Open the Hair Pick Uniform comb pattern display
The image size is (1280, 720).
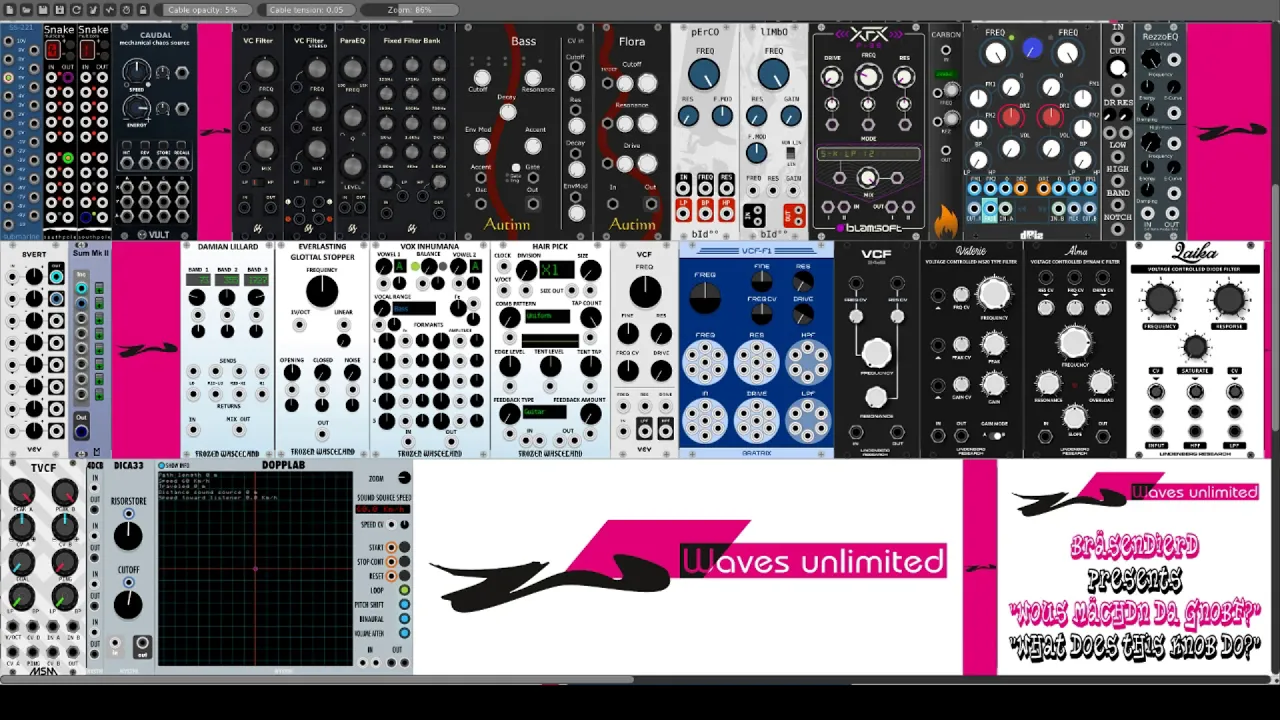pos(548,316)
